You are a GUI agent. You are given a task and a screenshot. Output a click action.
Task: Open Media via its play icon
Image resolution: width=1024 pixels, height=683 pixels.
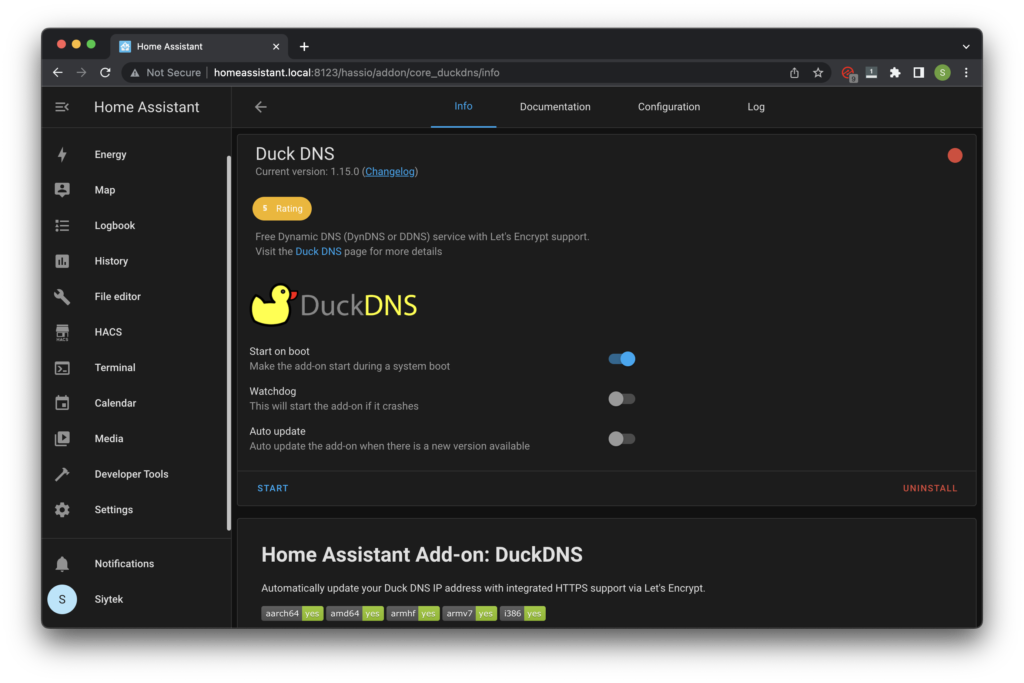point(62,439)
